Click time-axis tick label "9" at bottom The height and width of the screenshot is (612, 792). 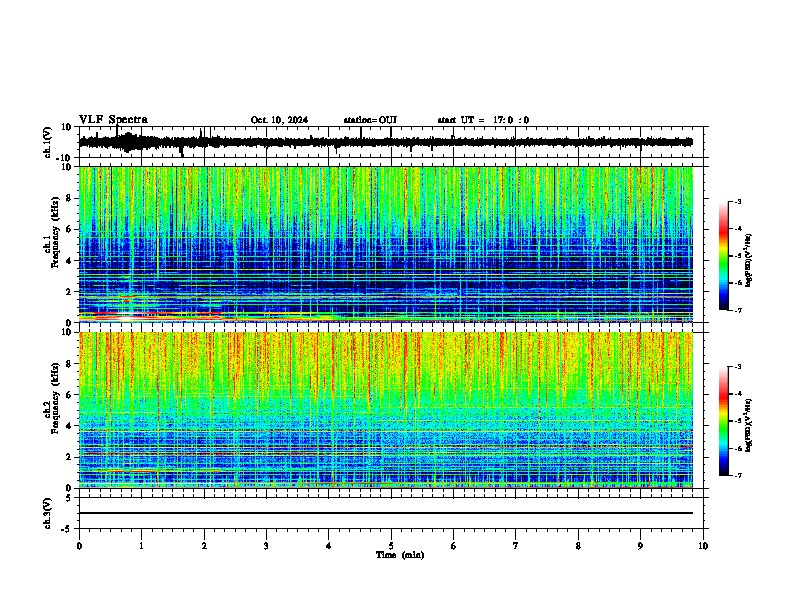[x=640, y=546]
